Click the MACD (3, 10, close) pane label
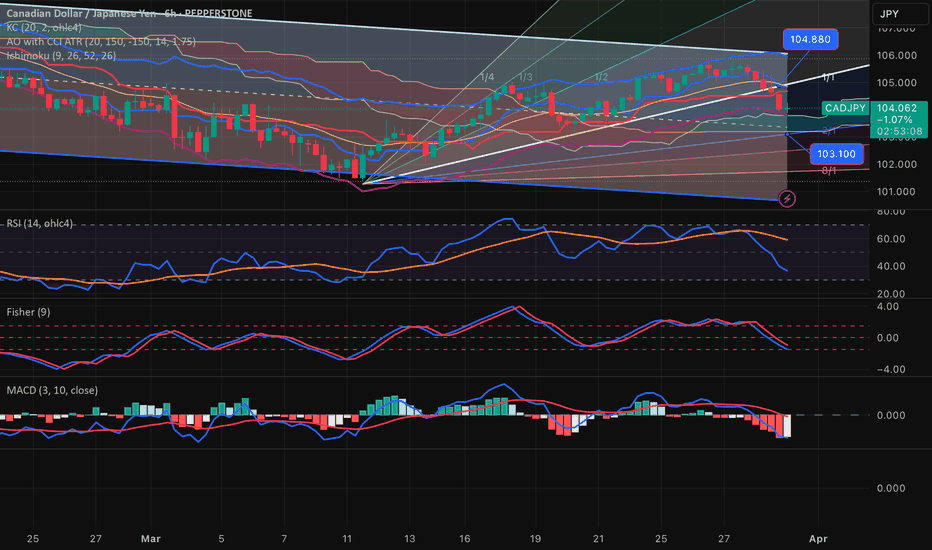932x550 pixels. pyautogui.click(x=52, y=391)
